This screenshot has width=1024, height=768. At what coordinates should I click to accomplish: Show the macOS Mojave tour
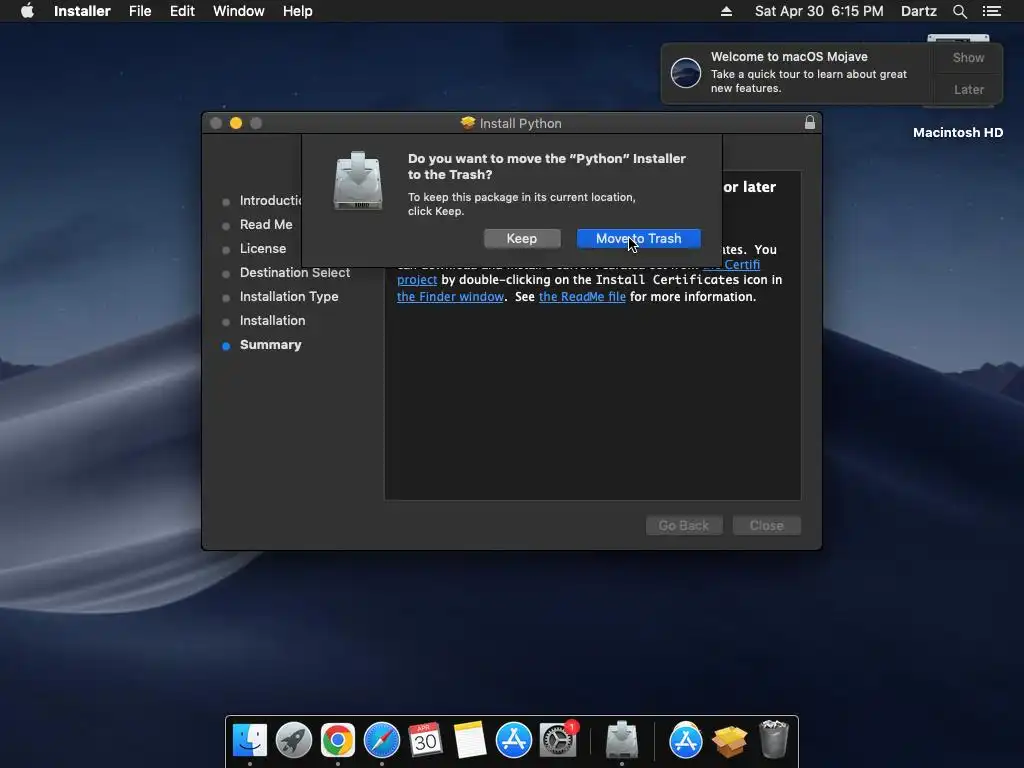(x=968, y=57)
